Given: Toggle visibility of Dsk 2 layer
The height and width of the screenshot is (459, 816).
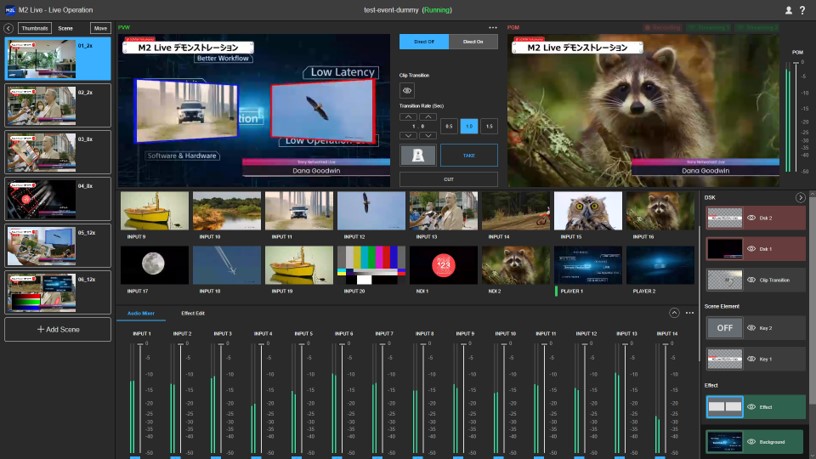Looking at the screenshot, I should [x=752, y=220].
